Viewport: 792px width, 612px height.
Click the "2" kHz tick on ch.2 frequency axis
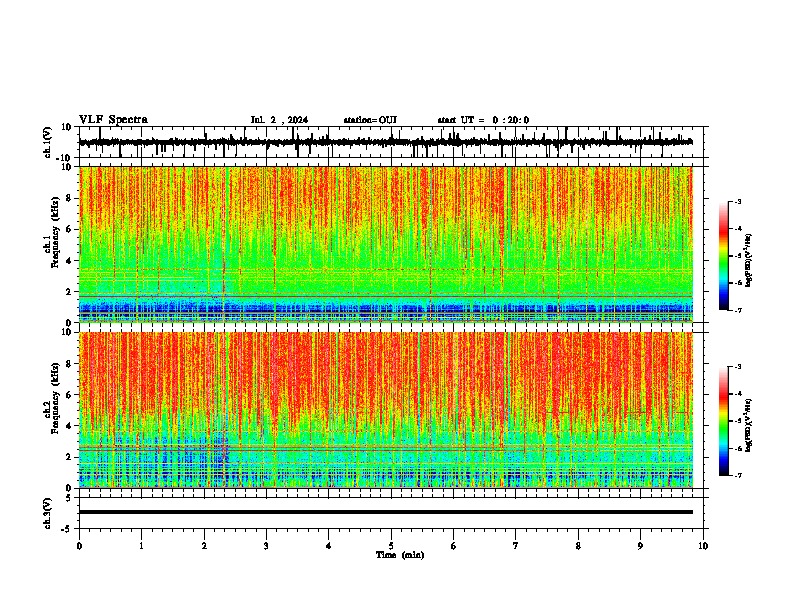(70, 457)
